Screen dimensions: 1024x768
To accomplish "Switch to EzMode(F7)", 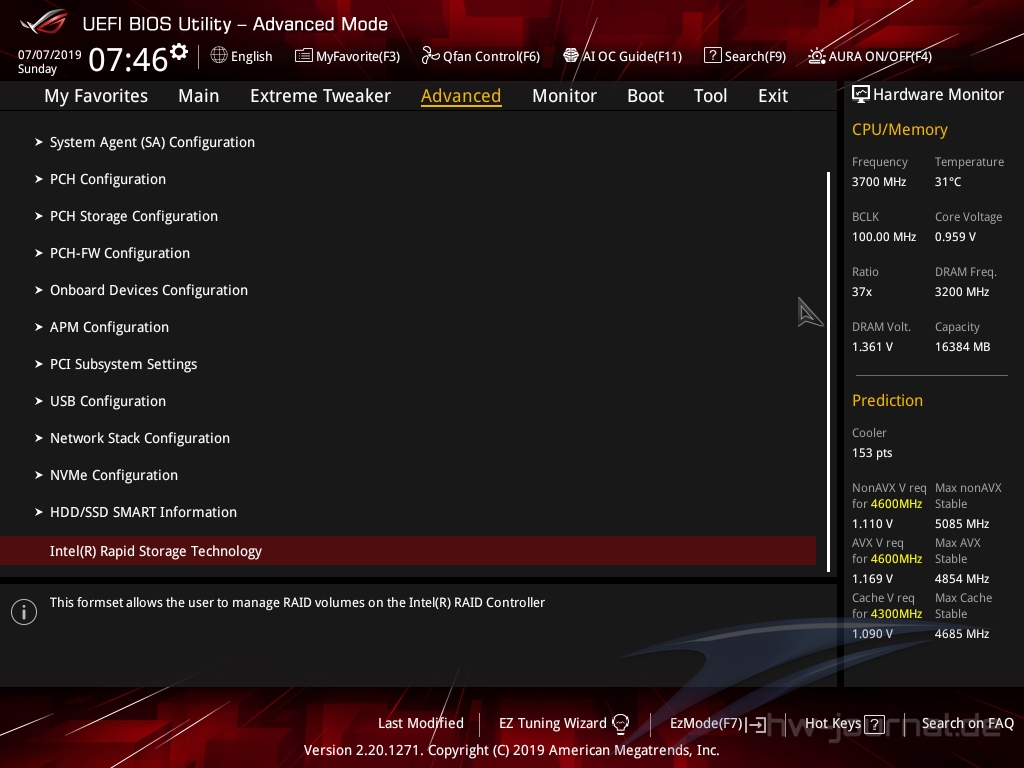I will [718, 724].
